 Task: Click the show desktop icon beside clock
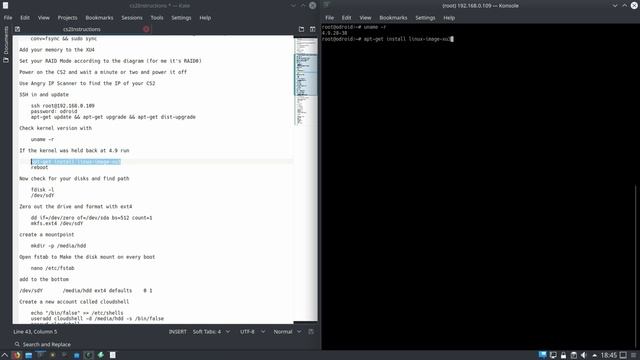(x=623, y=355)
